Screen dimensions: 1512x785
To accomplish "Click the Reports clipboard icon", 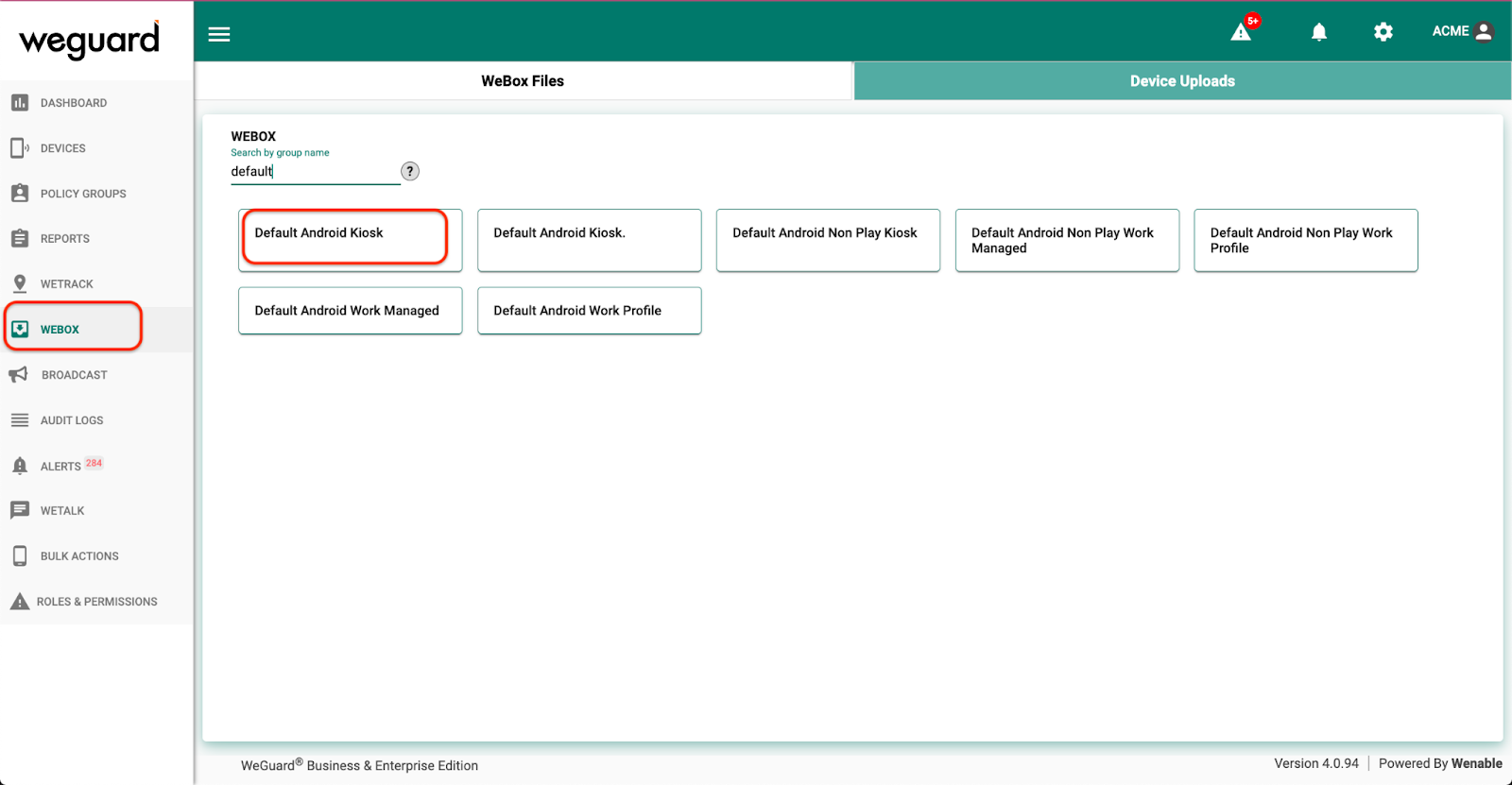I will 20,238.
